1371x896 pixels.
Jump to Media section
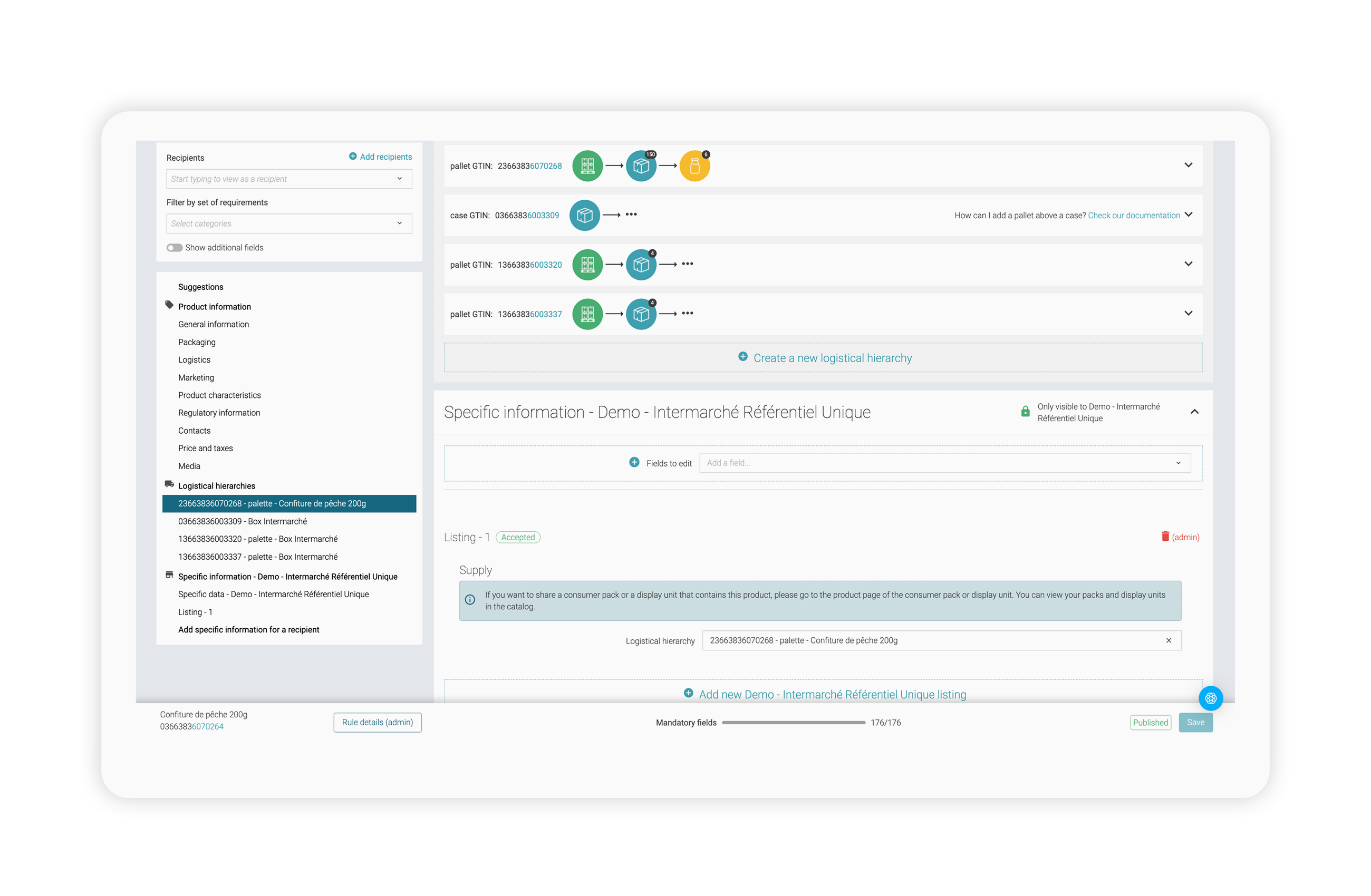[x=189, y=466]
